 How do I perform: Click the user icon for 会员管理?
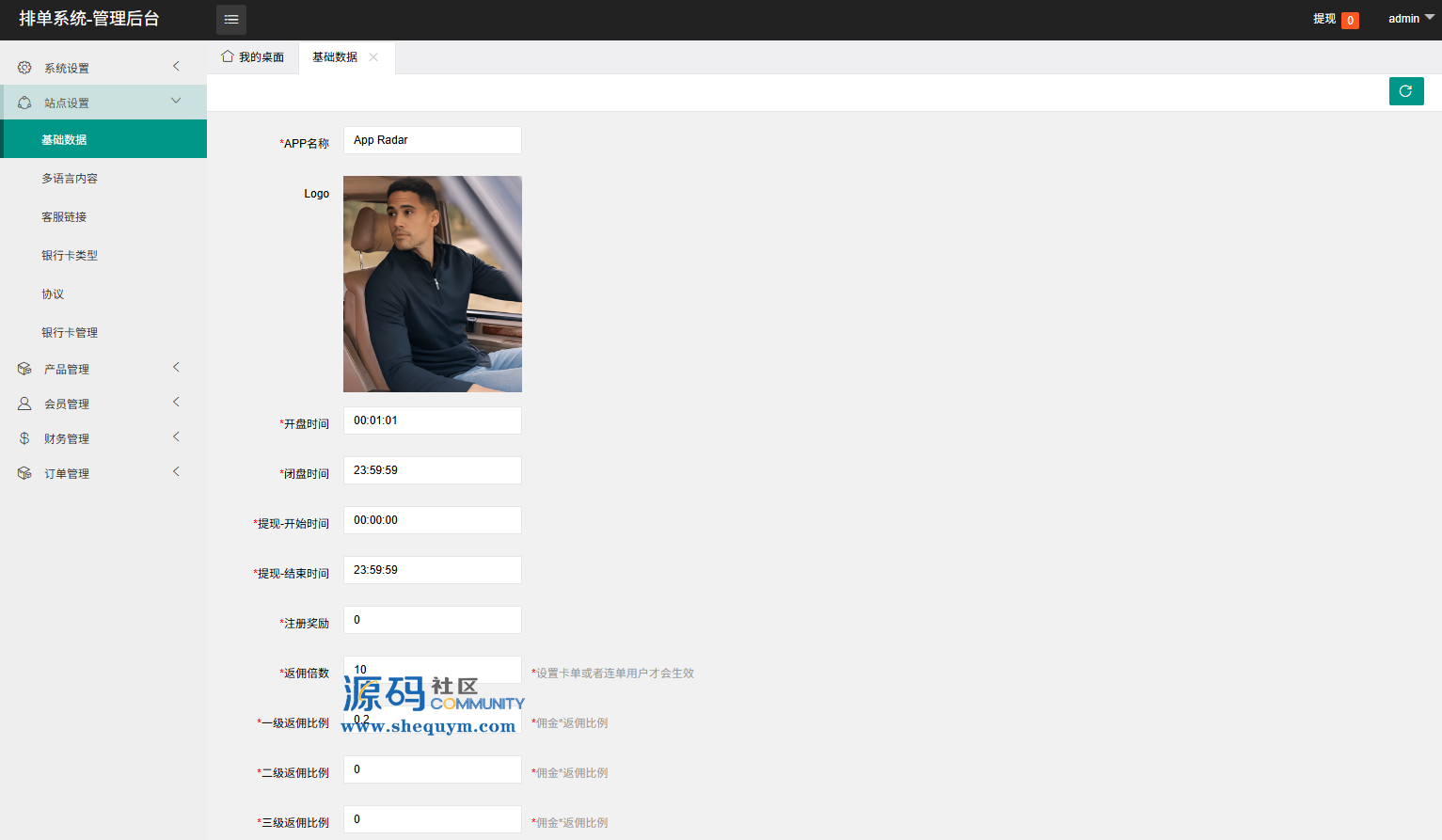[x=24, y=404]
